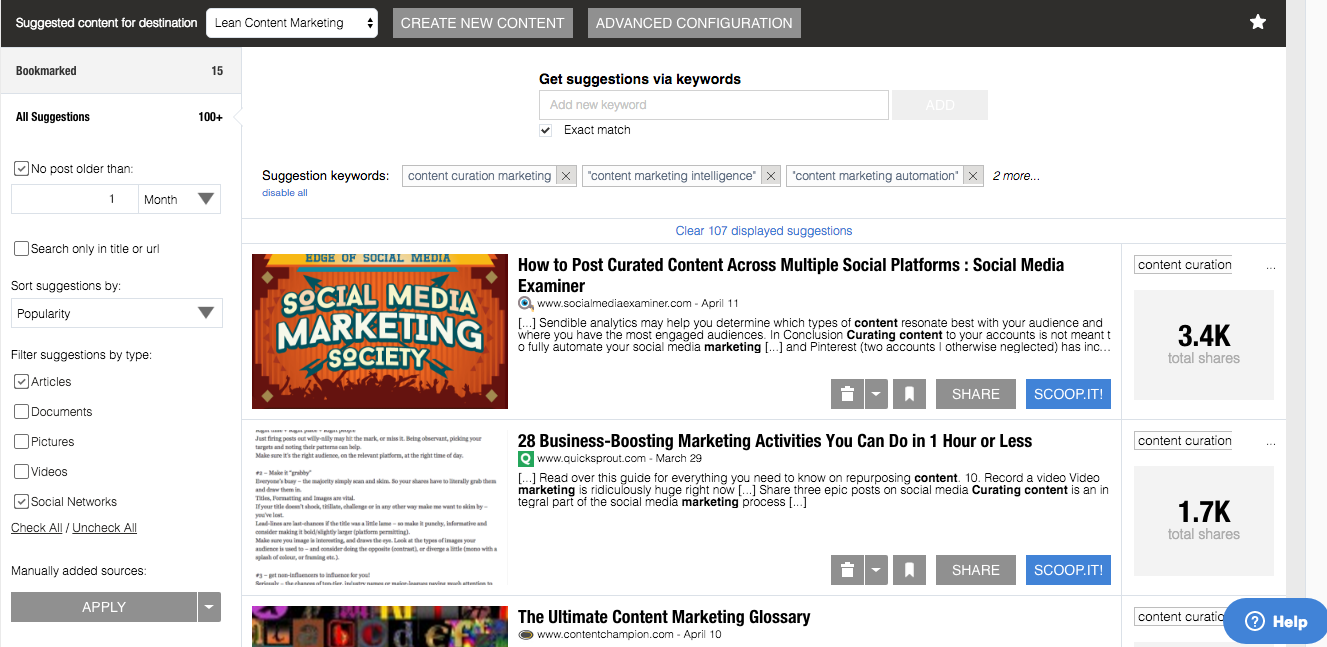Viewport: 1327px width, 647px height.
Task: Uncheck the Social Networks type filter
Action: [x=21, y=501]
